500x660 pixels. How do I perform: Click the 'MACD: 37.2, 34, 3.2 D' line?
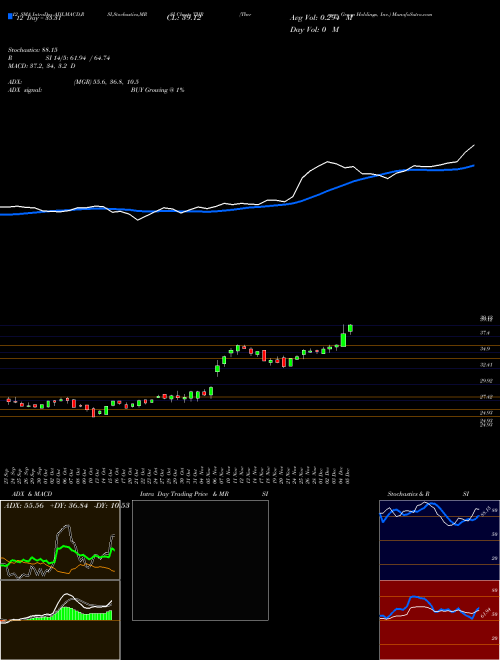42,66
